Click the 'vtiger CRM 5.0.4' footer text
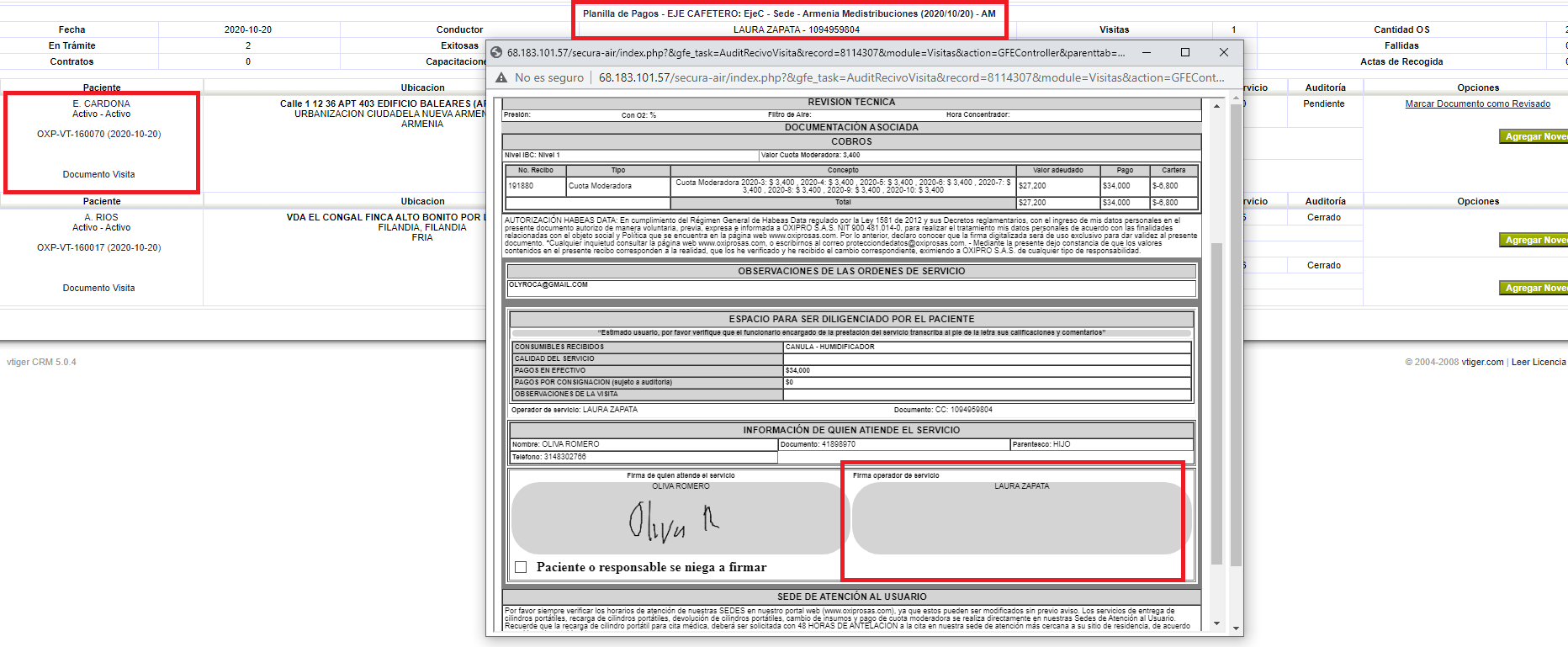 click(41, 362)
